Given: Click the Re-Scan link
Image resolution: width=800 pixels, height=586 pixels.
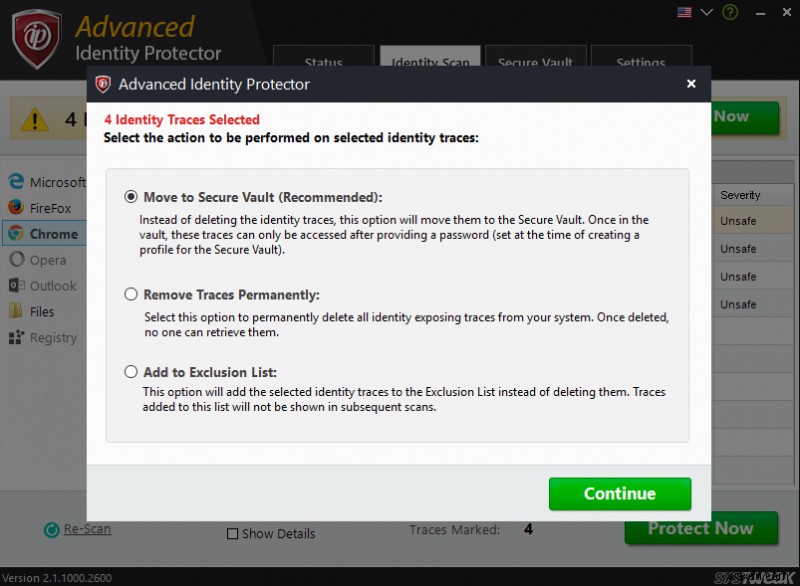Looking at the screenshot, I should pos(87,529).
